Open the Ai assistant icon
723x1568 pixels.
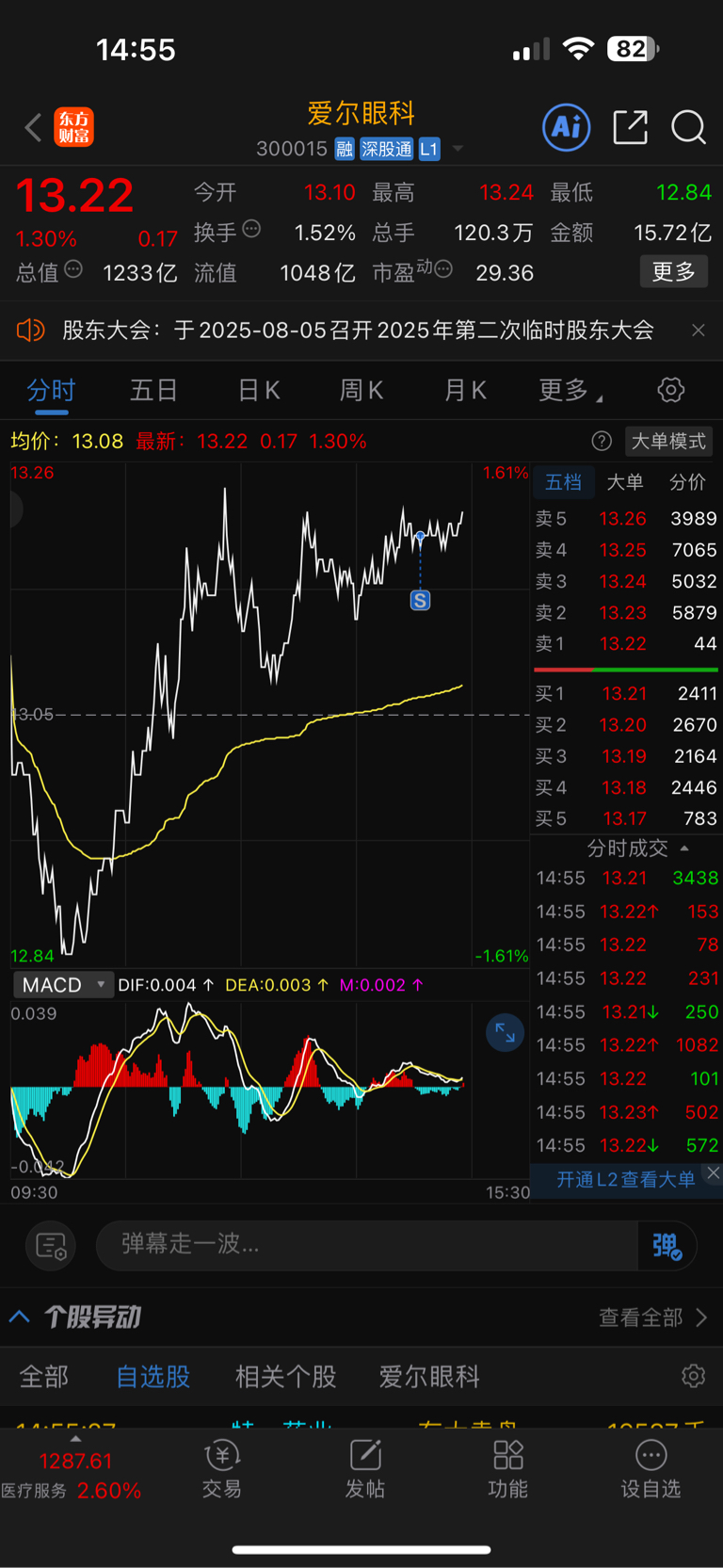[x=567, y=127]
